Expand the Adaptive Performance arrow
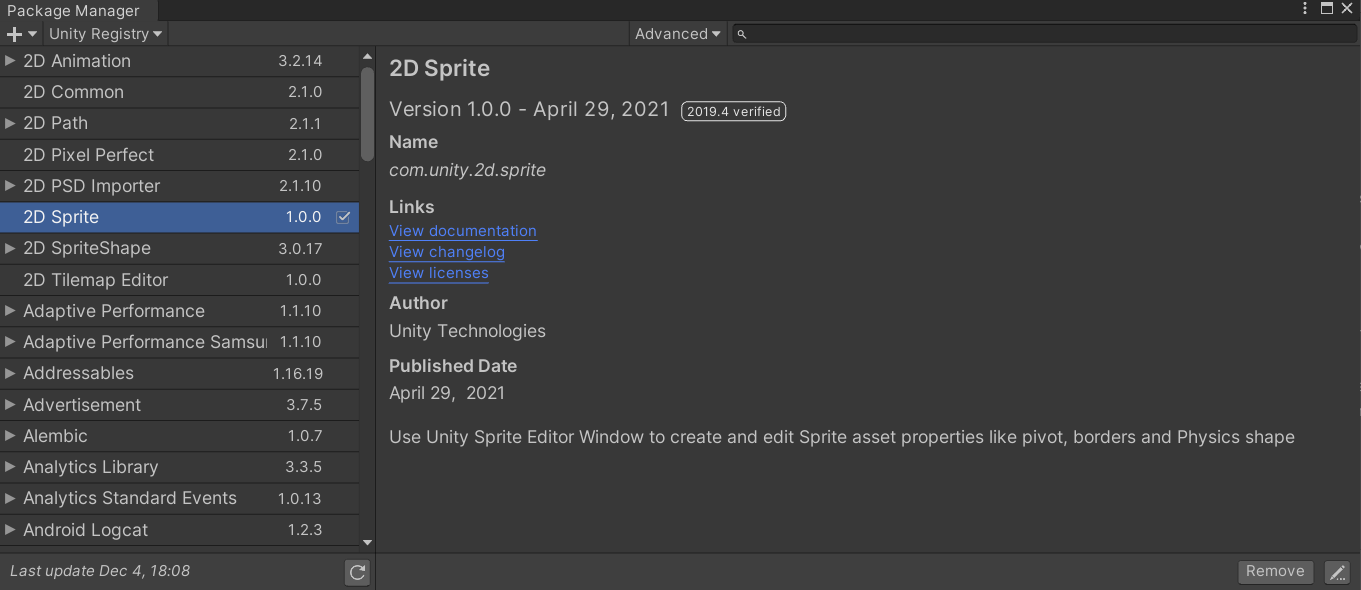Viewport: 1361px width, 590px height. point(10,311)
